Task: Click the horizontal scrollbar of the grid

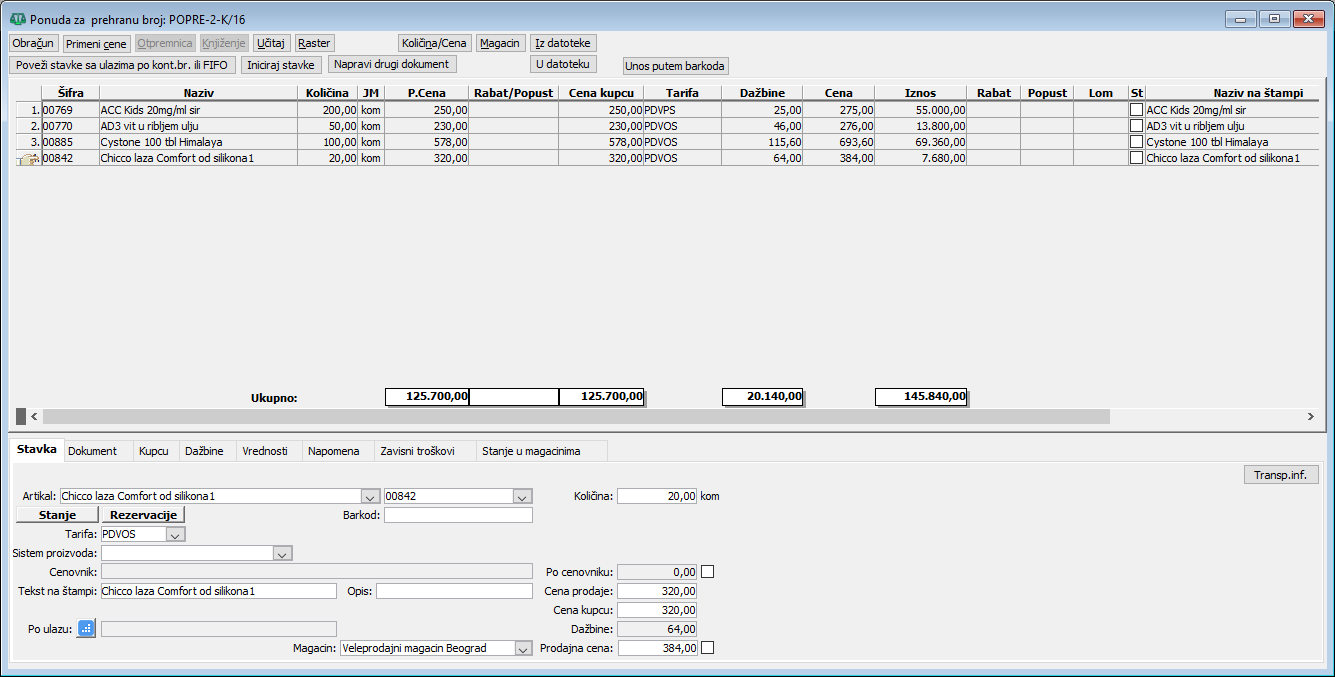Action: [575, 416]
